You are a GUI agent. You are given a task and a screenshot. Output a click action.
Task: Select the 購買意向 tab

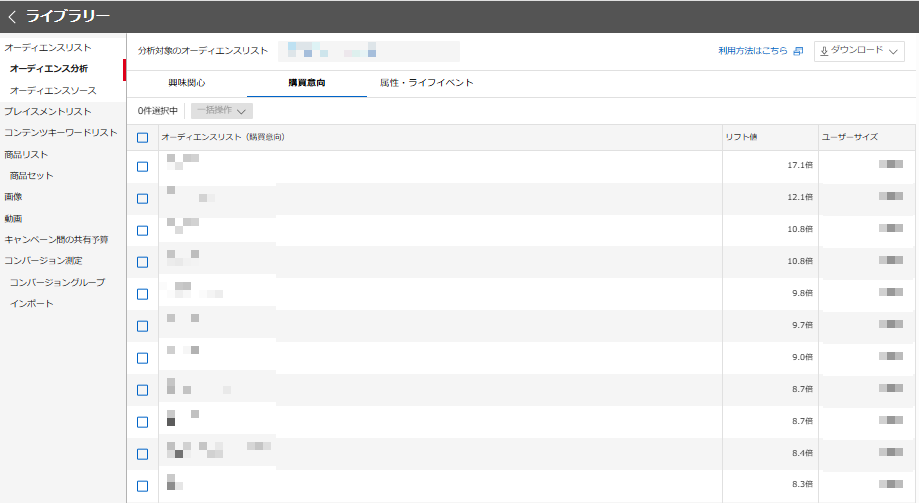tap(306, 83)
